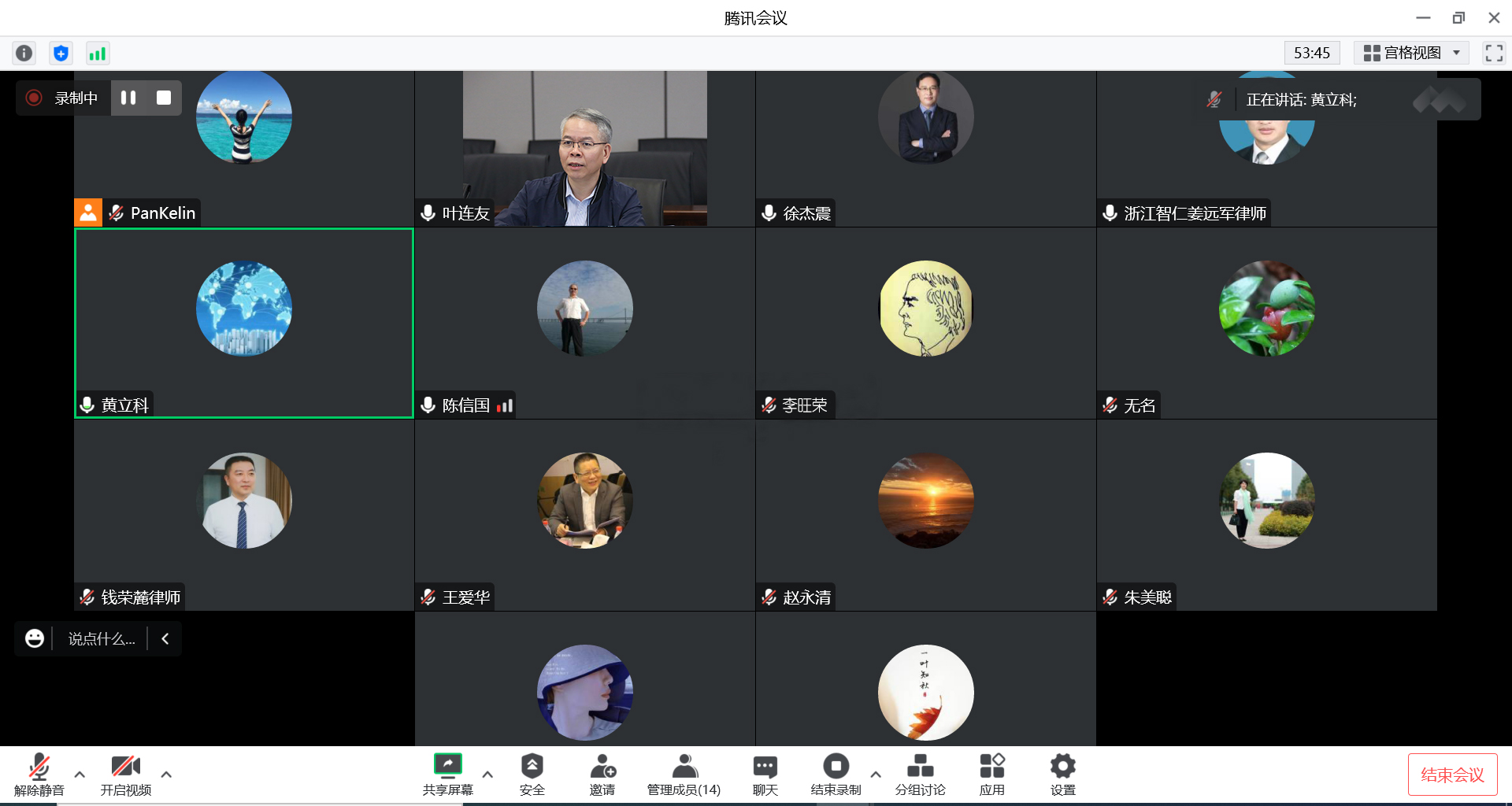Click the 说点什么 chat input
1512x806 pixels.
coord(101,638)
